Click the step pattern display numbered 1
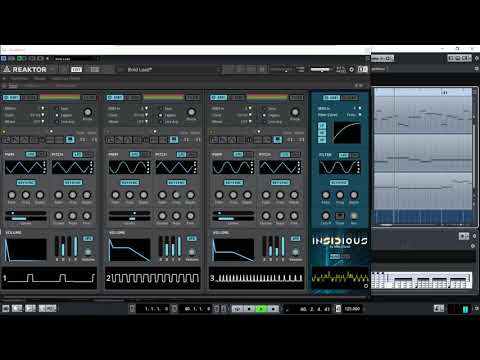 (x=49, y=278)
